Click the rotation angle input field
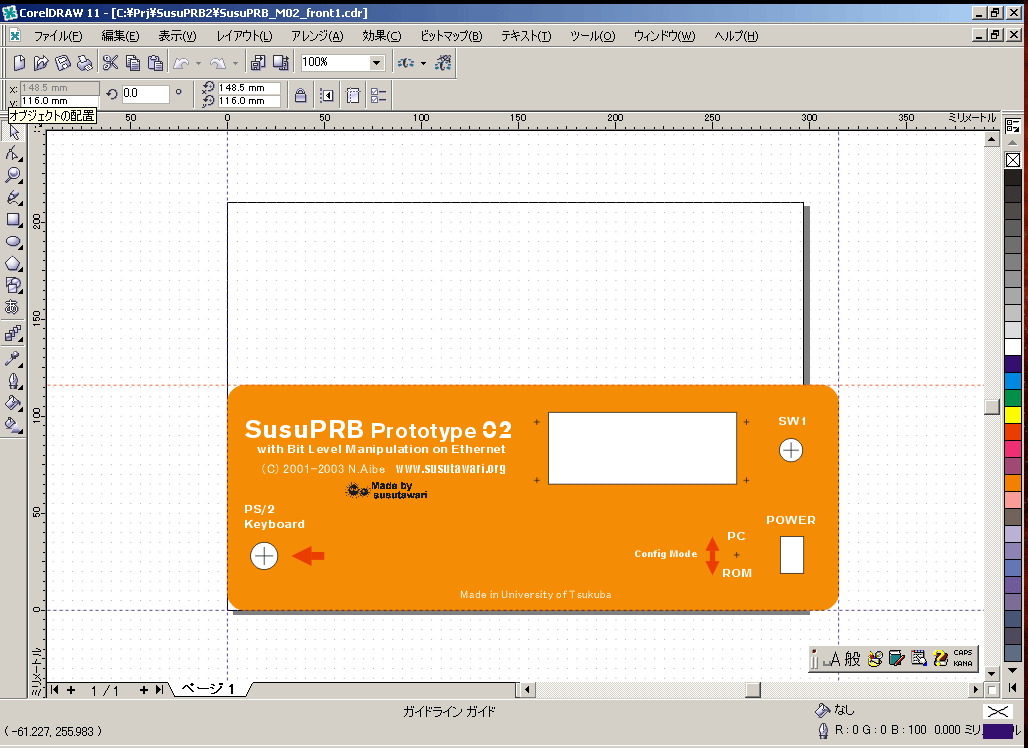Viewport: 1028px width, 748px height. pos(146,94)
